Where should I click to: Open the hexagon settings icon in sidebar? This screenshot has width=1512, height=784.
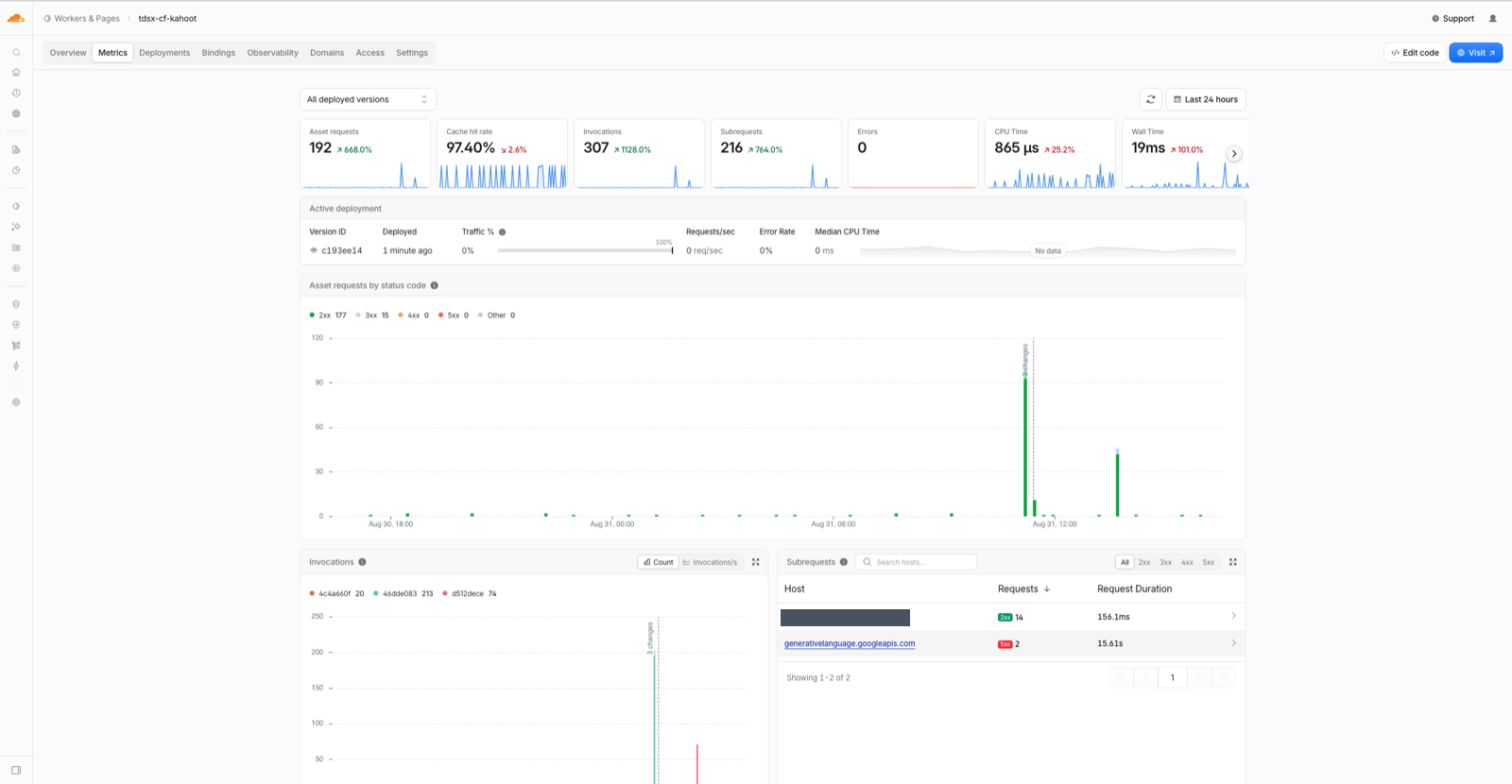tap(16, 402)
